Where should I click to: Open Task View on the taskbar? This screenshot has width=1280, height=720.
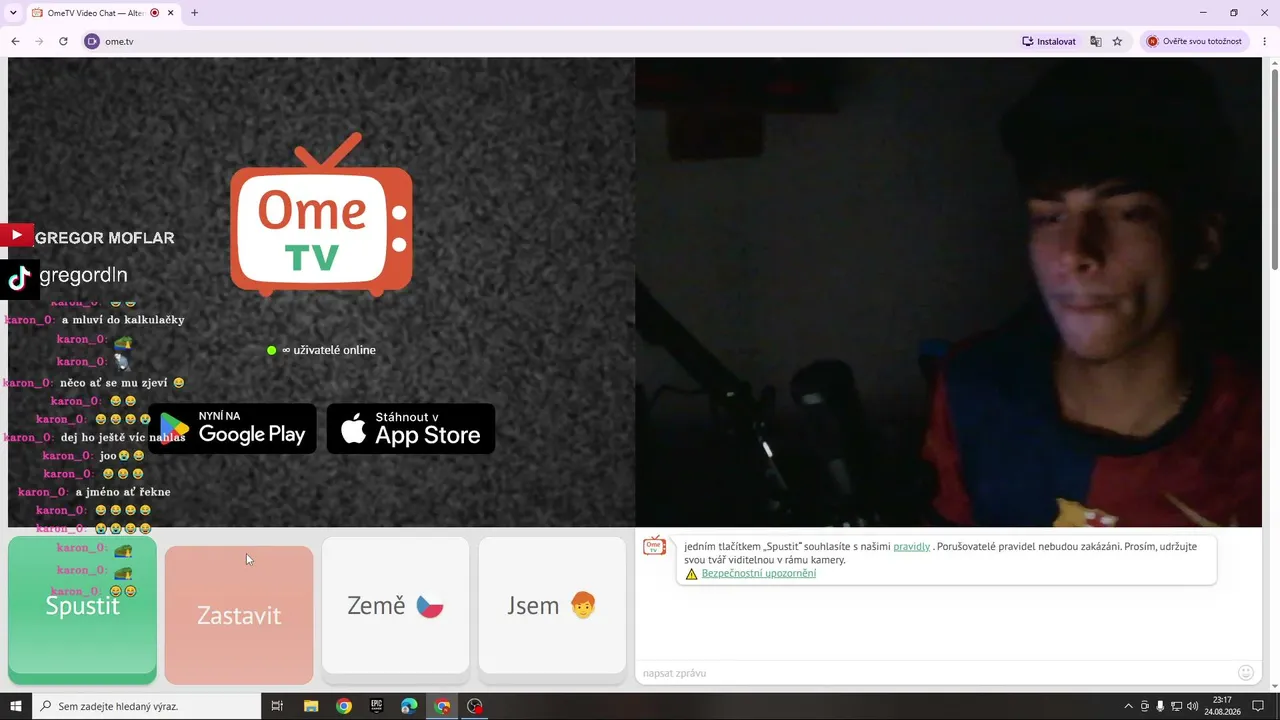point(277,706)
